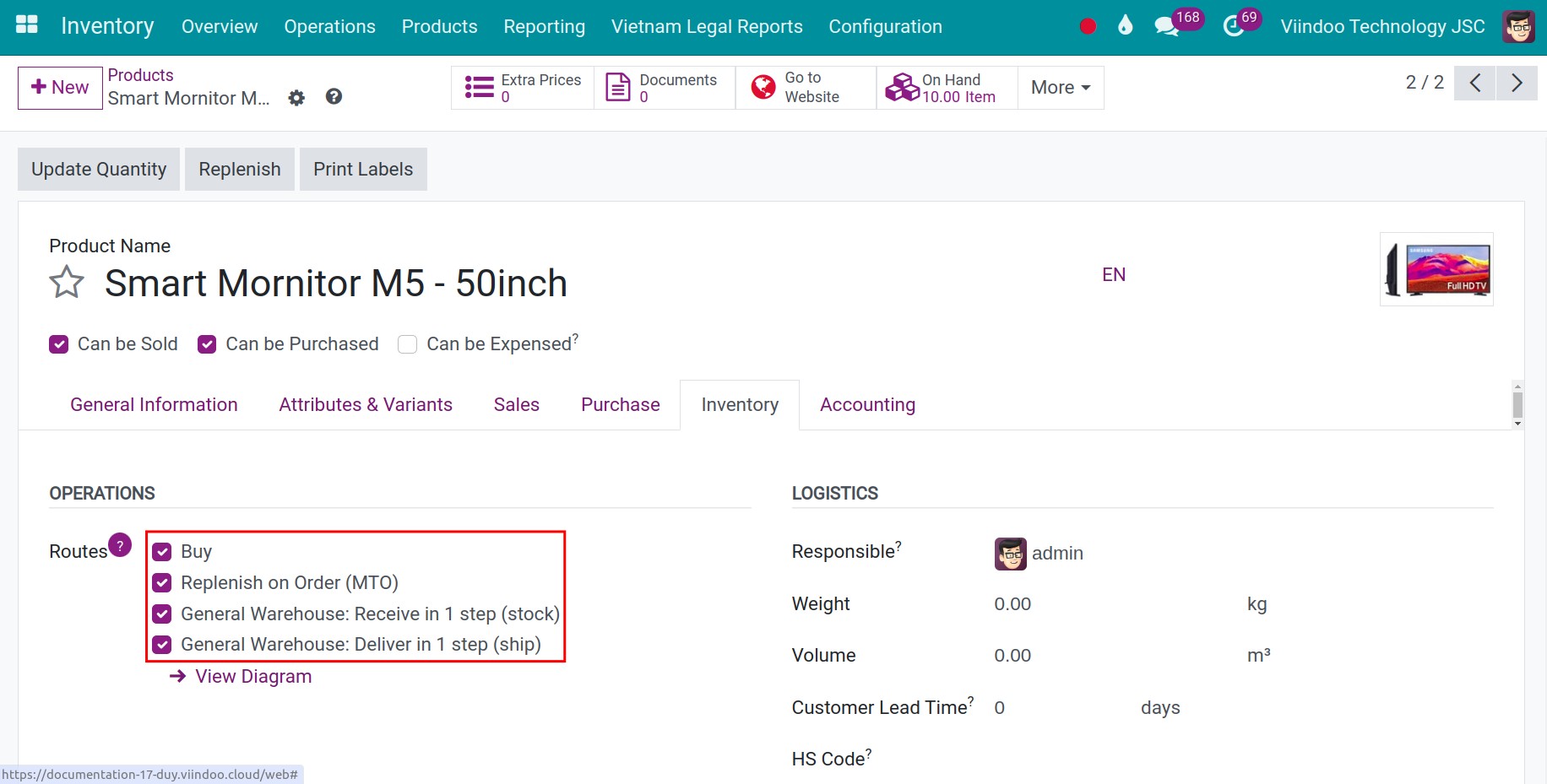Screen dimensions: 1547x784
Task: Open the More dropdown
Action: 1059,87
